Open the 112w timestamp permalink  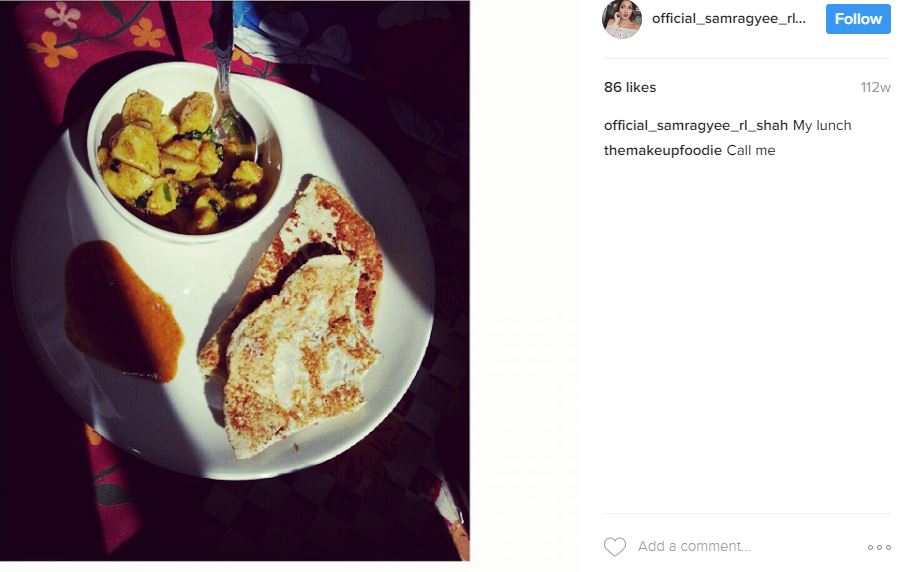tap(876, 87)
